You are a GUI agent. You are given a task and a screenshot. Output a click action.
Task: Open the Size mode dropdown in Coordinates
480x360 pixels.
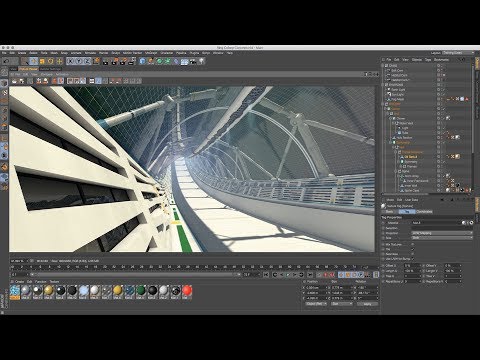[342, 304]
